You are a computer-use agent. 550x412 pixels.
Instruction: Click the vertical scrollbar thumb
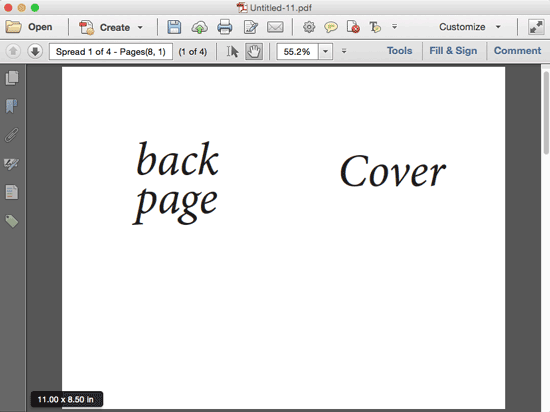(x=546, y=113)
